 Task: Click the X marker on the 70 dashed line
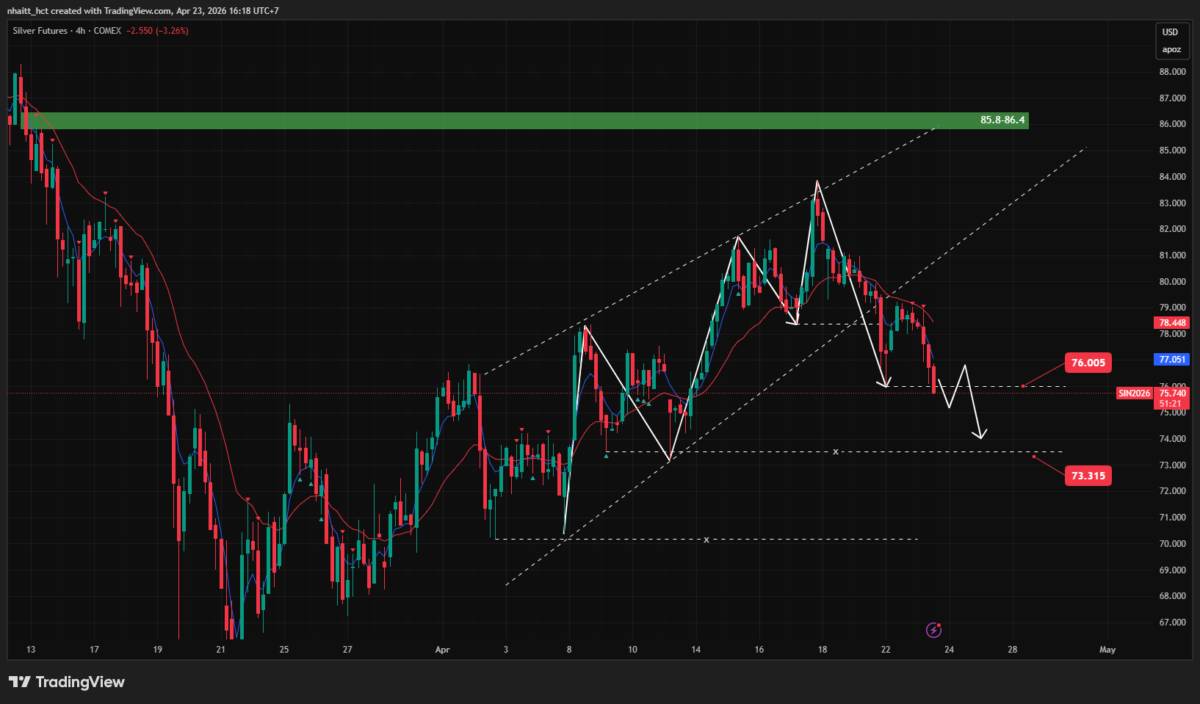[x=706, y=540]
